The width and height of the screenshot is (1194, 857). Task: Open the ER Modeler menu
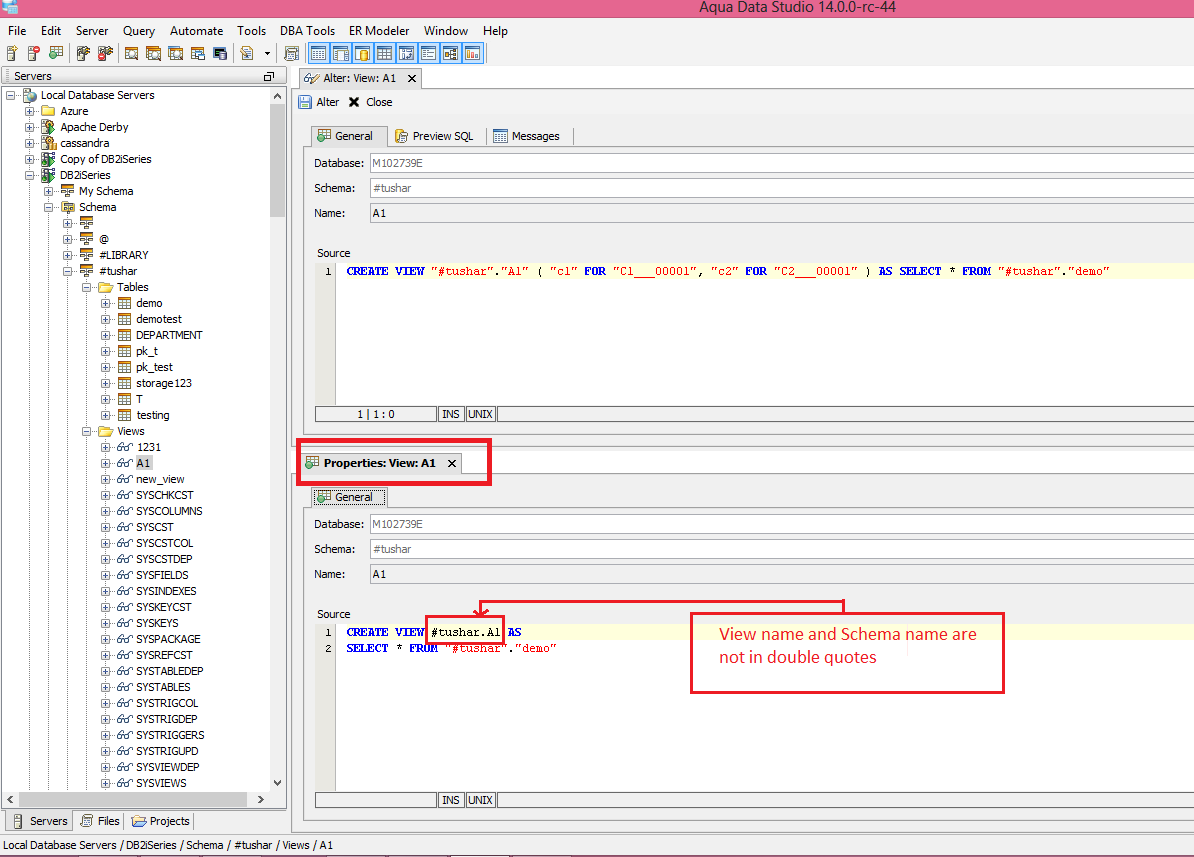tap(378, 30)
